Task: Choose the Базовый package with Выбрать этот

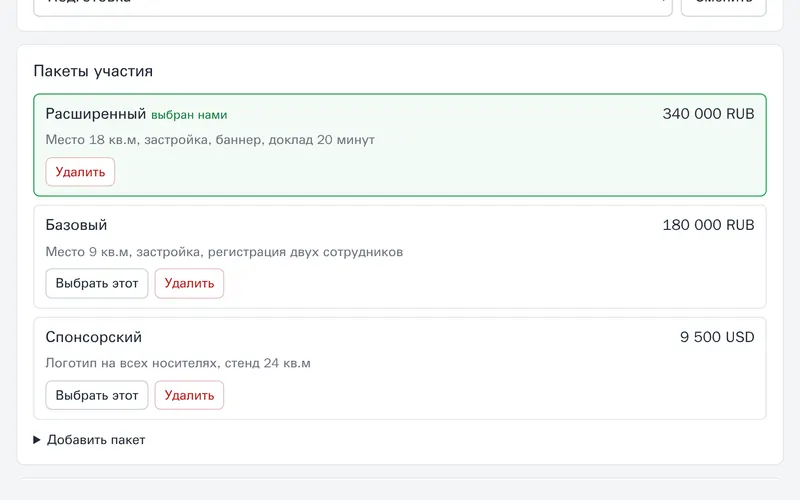Action: [x=97, y=283]
